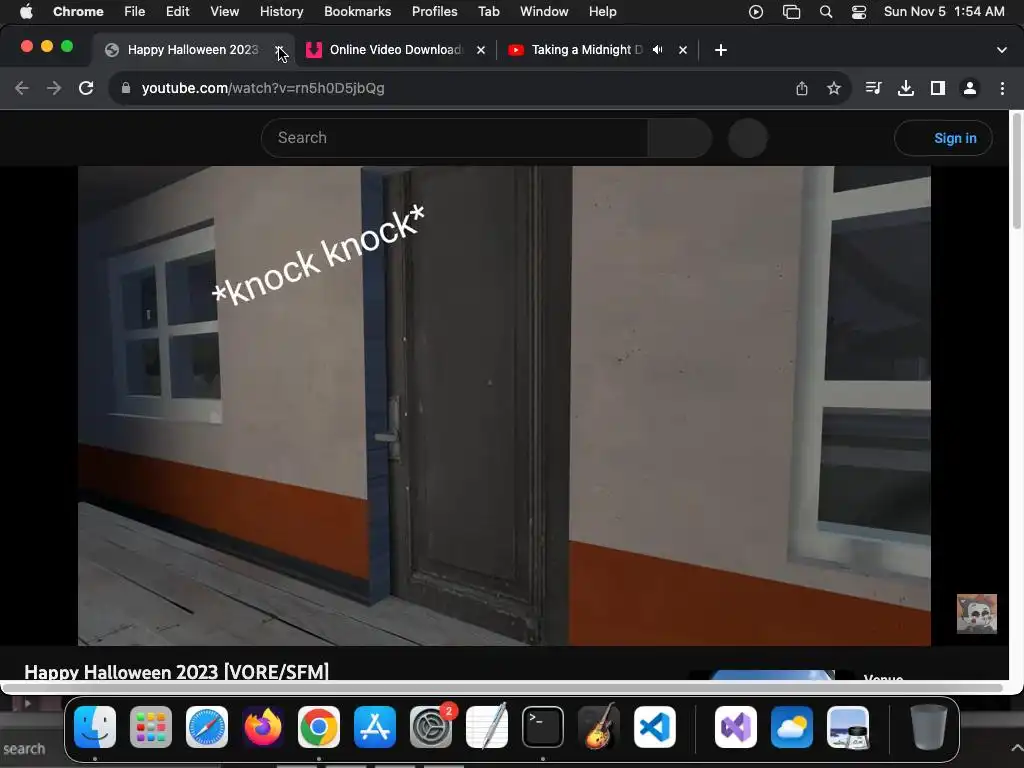
Task: Open Visual Studio from the Dock
Action: pos(736,727)
